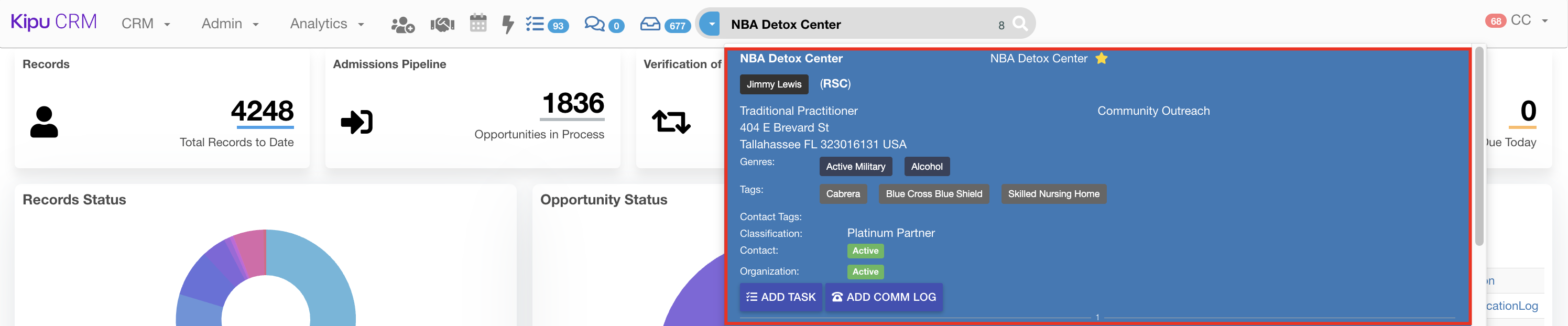Viewport: 1568px width, 326px height.
Task: Click the ADD COMM LOG button
Action: click(x=884, y=297)
